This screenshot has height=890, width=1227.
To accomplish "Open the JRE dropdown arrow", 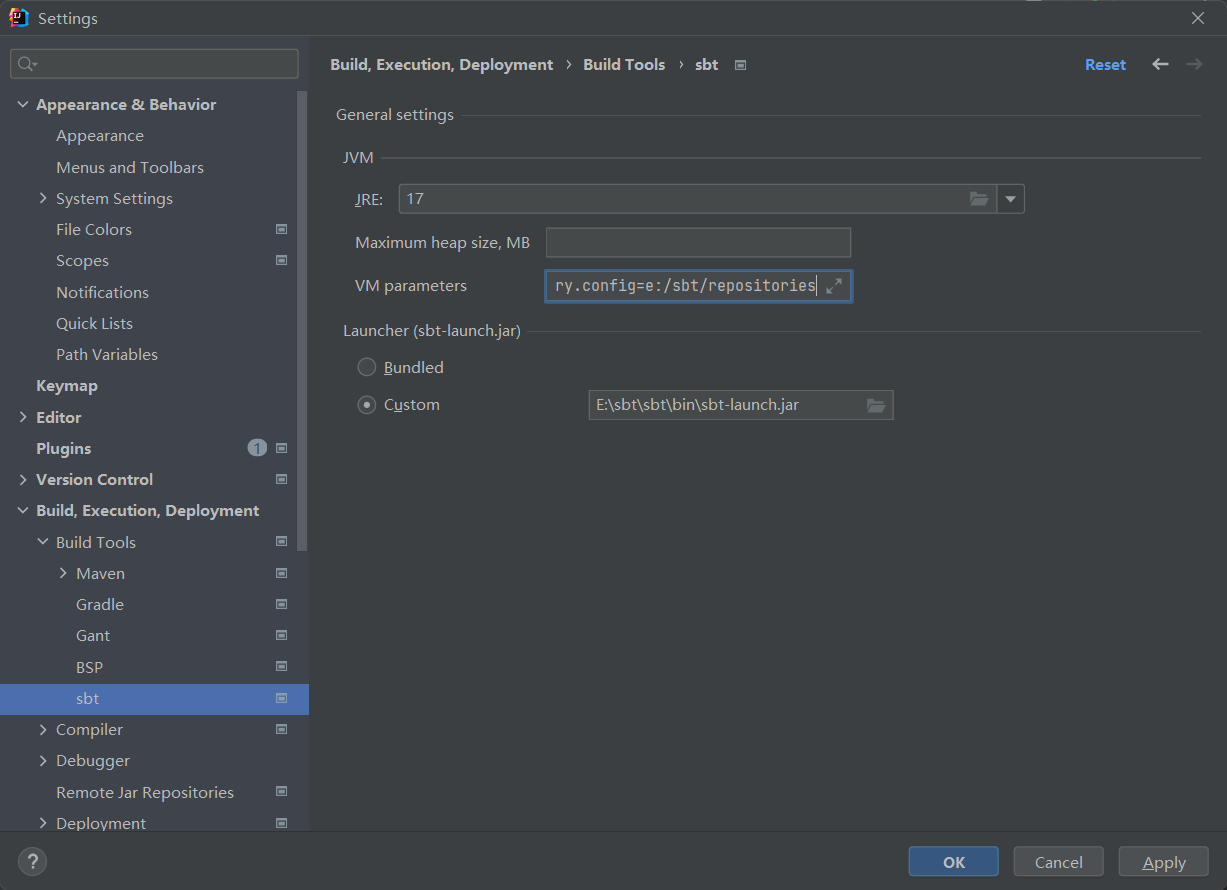I will pos(1011,199).
